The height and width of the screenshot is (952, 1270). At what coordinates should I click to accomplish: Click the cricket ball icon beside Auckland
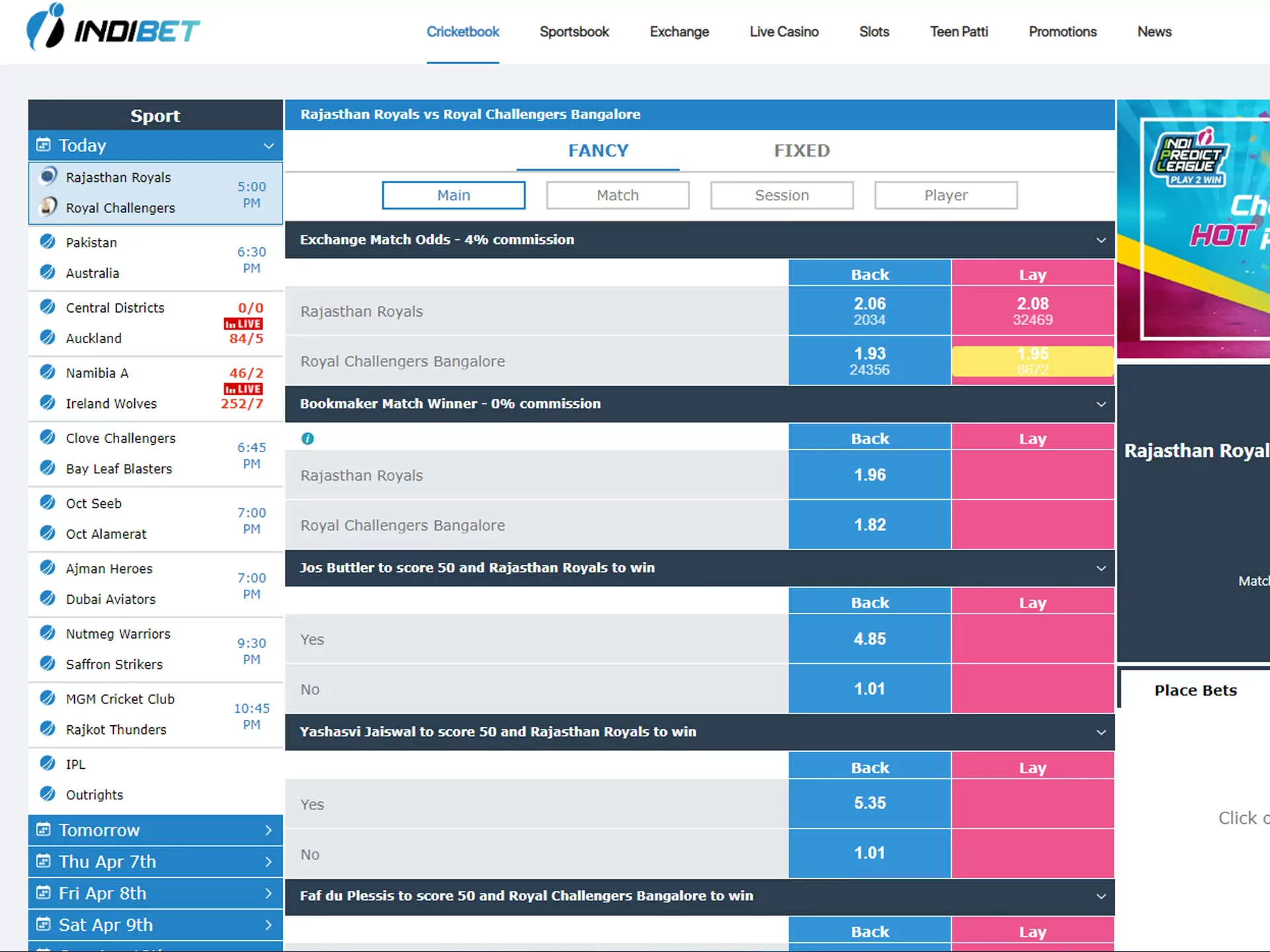pyautogui.click(x=48, y=337)
